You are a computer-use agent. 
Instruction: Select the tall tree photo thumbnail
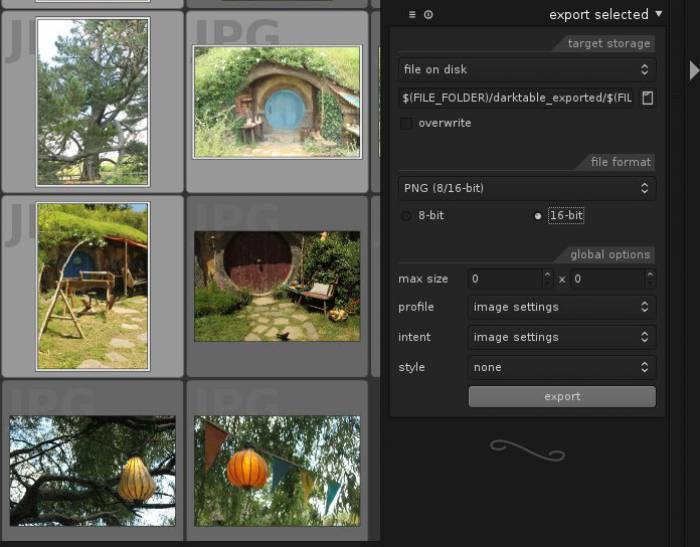pos(92,101)
